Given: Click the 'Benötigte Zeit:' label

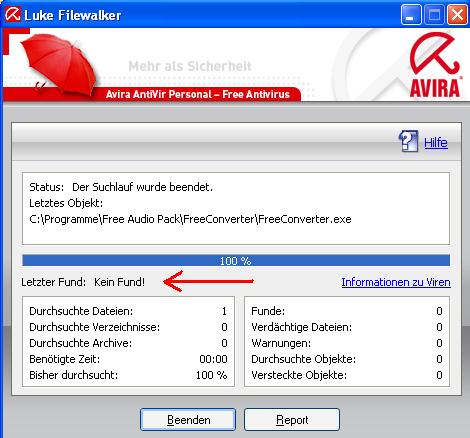Looking at the screenshot, I should click(65, 359).
